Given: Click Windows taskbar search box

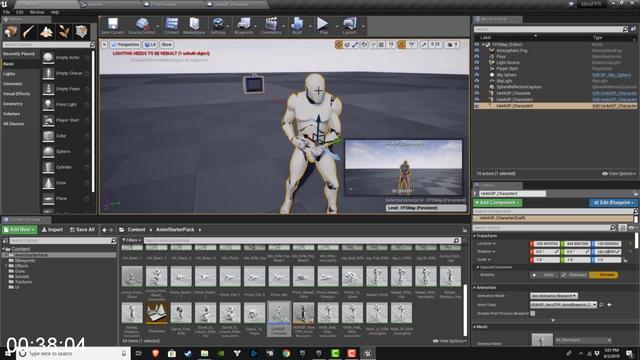Looking at the screenshot, I should (73, 353).
